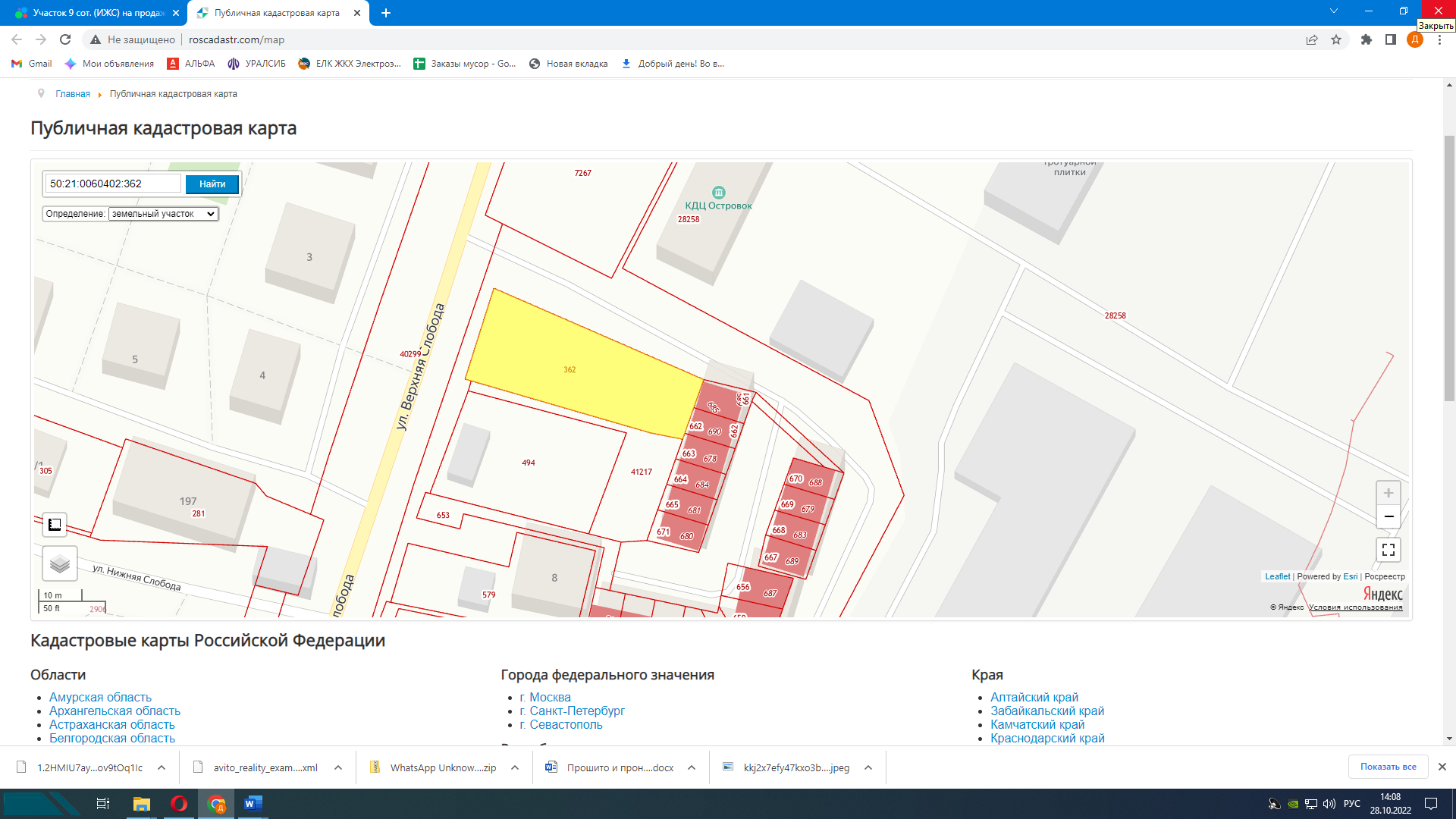Viewport: 1456px width, 819px height.
Task: Open the 'земельный участок' dropdown
Action: coord(163,214)
